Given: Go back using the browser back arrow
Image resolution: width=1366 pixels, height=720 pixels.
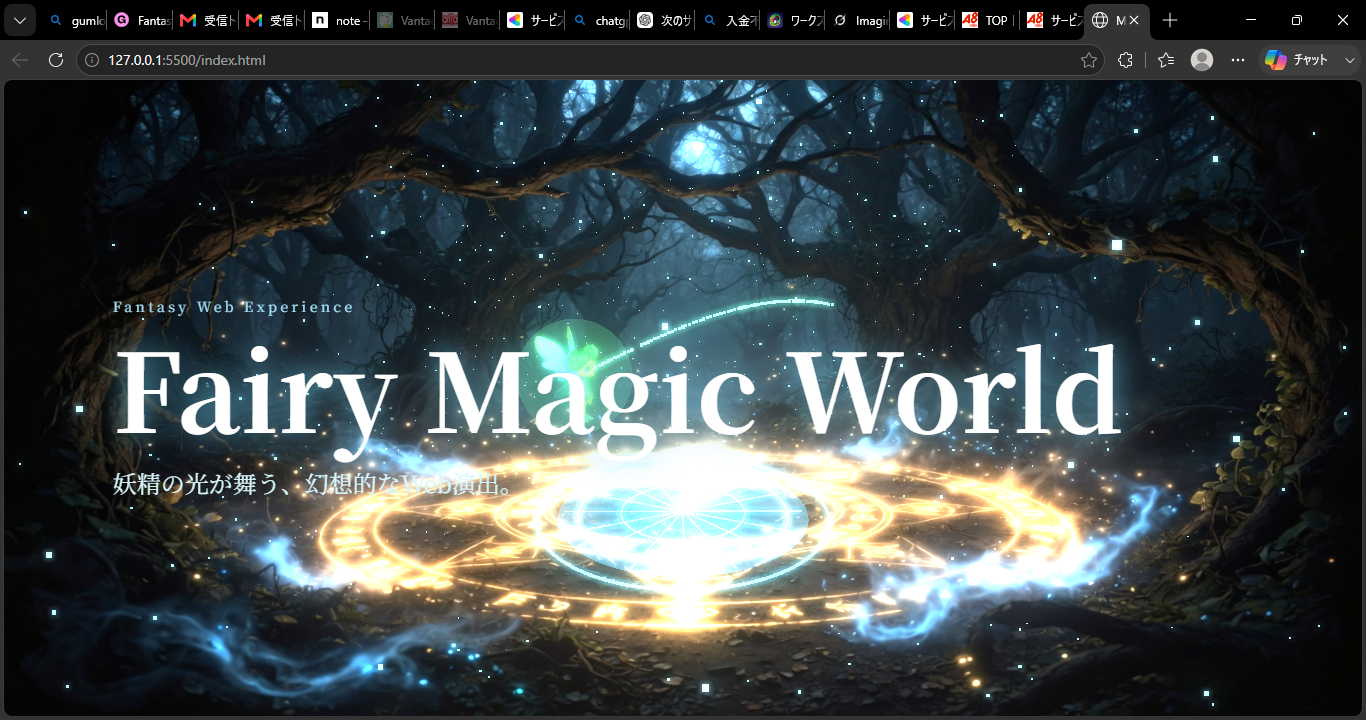Looking at the screenshot, I should [20, 60].
